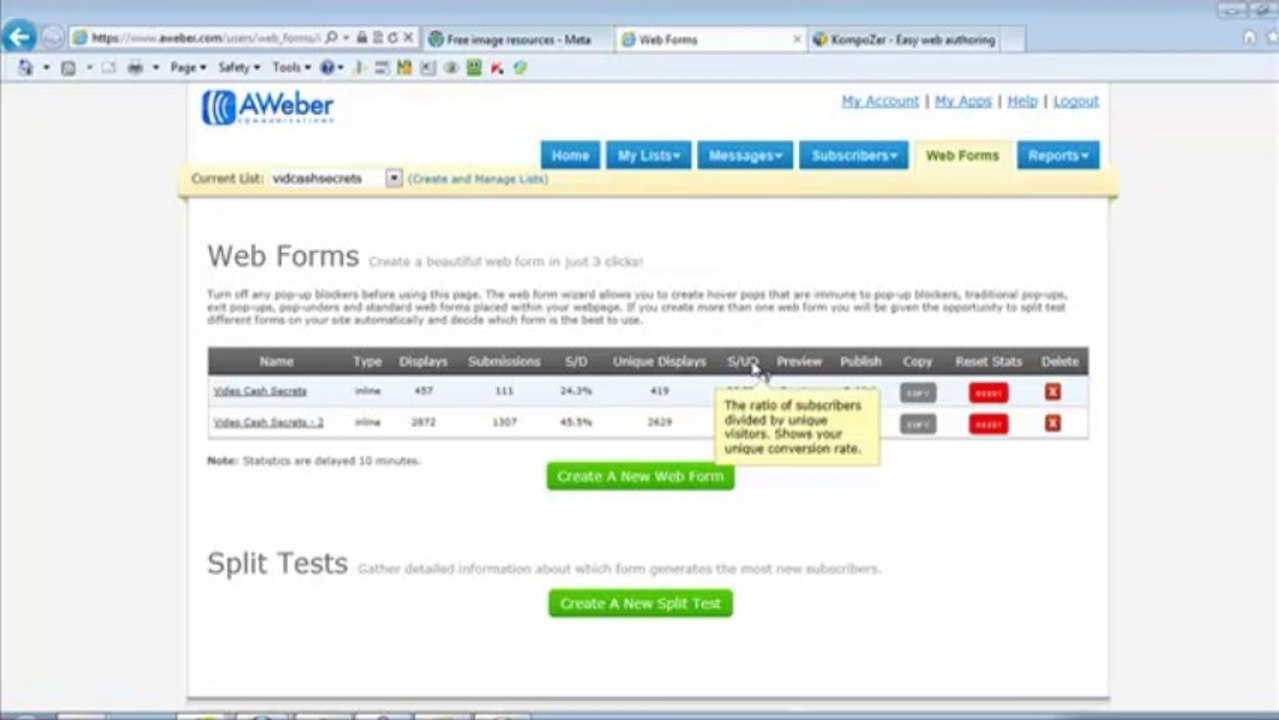The width and height of the screenshot is (1279, 720).
Task: Click Create A New Split Test button
Action: [641, 603]
